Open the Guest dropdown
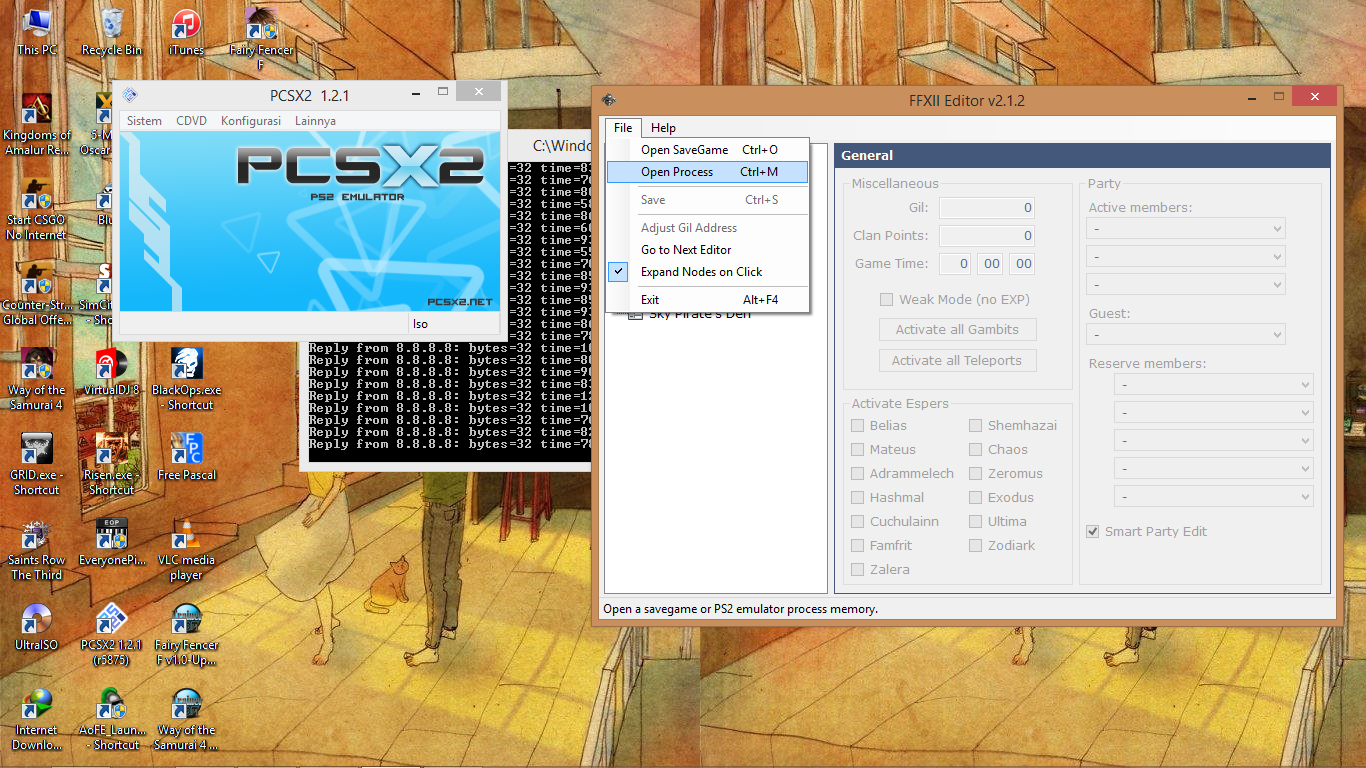 pos(1186,335)
